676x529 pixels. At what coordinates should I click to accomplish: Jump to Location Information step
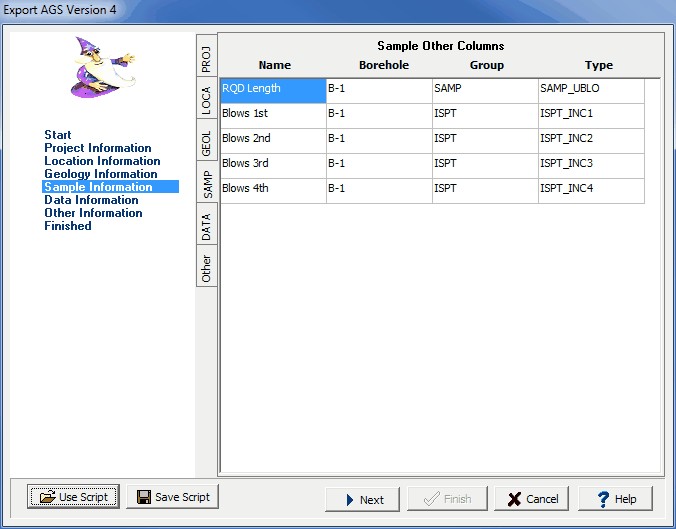(x=102, y=161)
